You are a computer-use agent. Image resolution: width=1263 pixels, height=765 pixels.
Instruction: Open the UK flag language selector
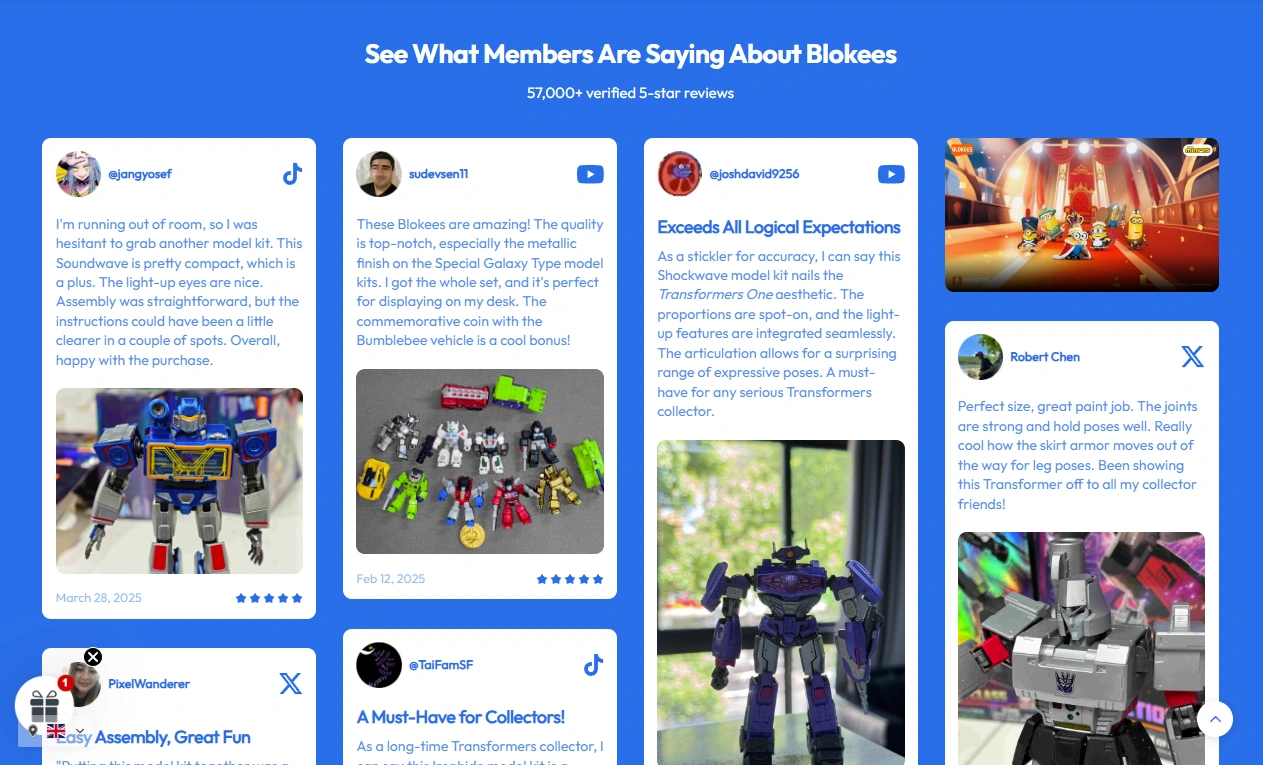56,731
